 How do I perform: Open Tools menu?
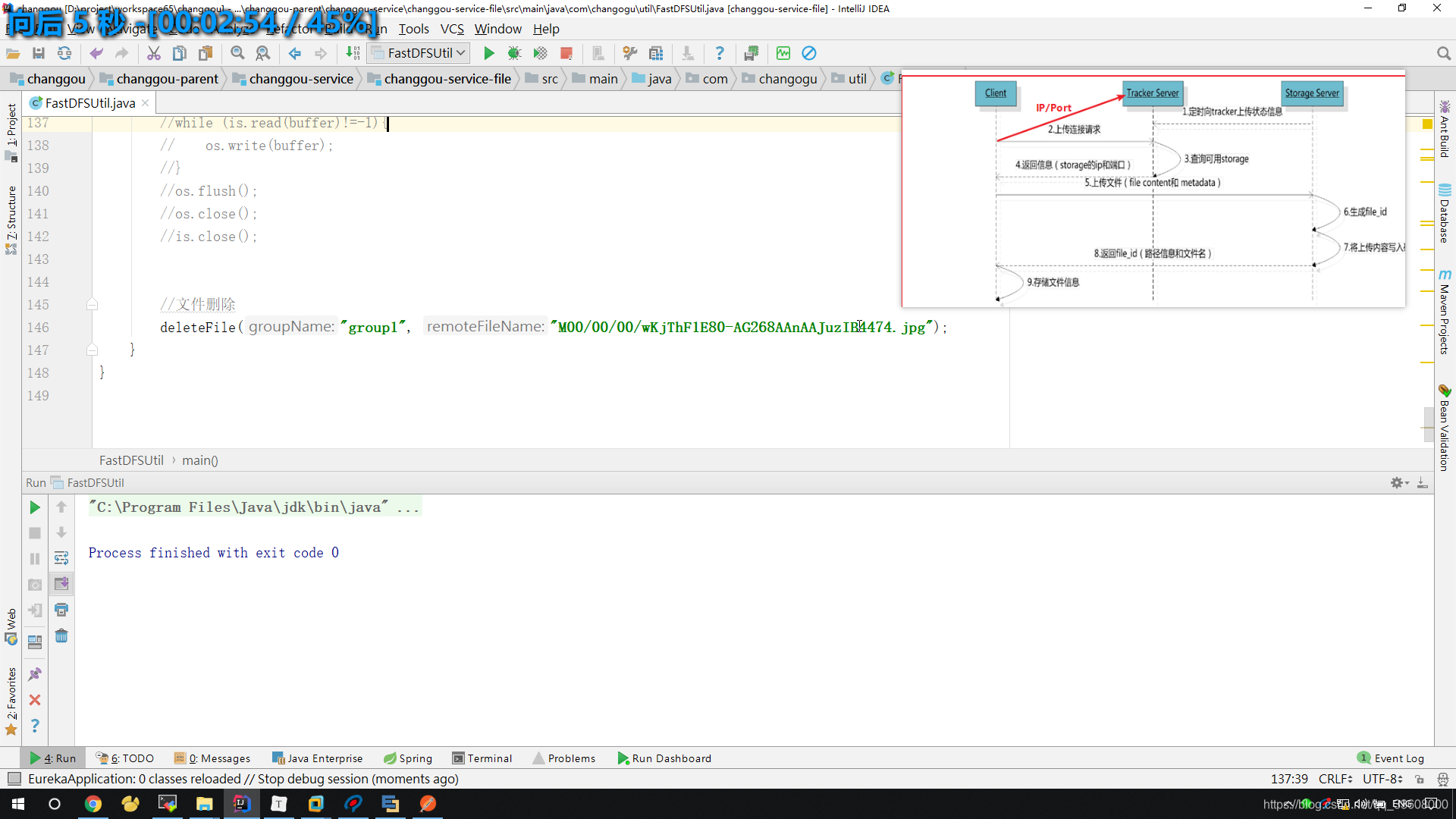tap(413, 29)
